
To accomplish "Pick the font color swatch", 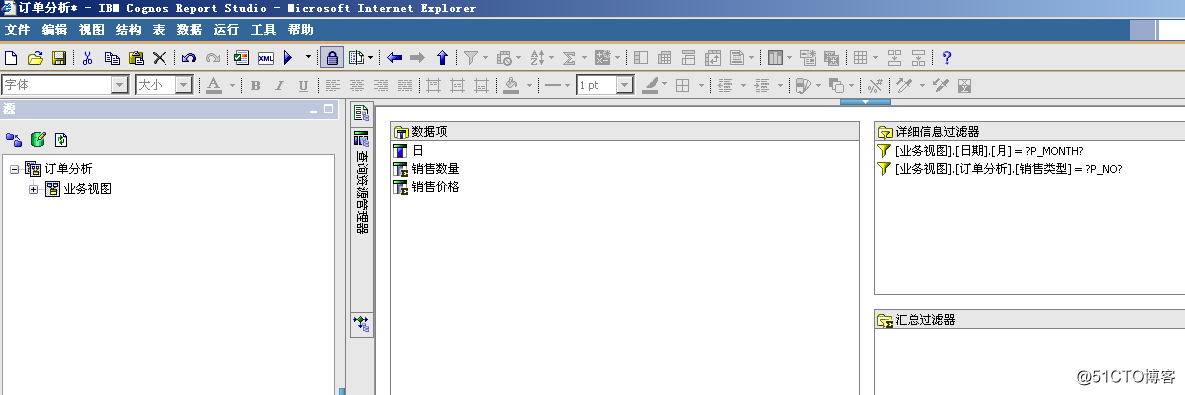I will click(214, 85).
